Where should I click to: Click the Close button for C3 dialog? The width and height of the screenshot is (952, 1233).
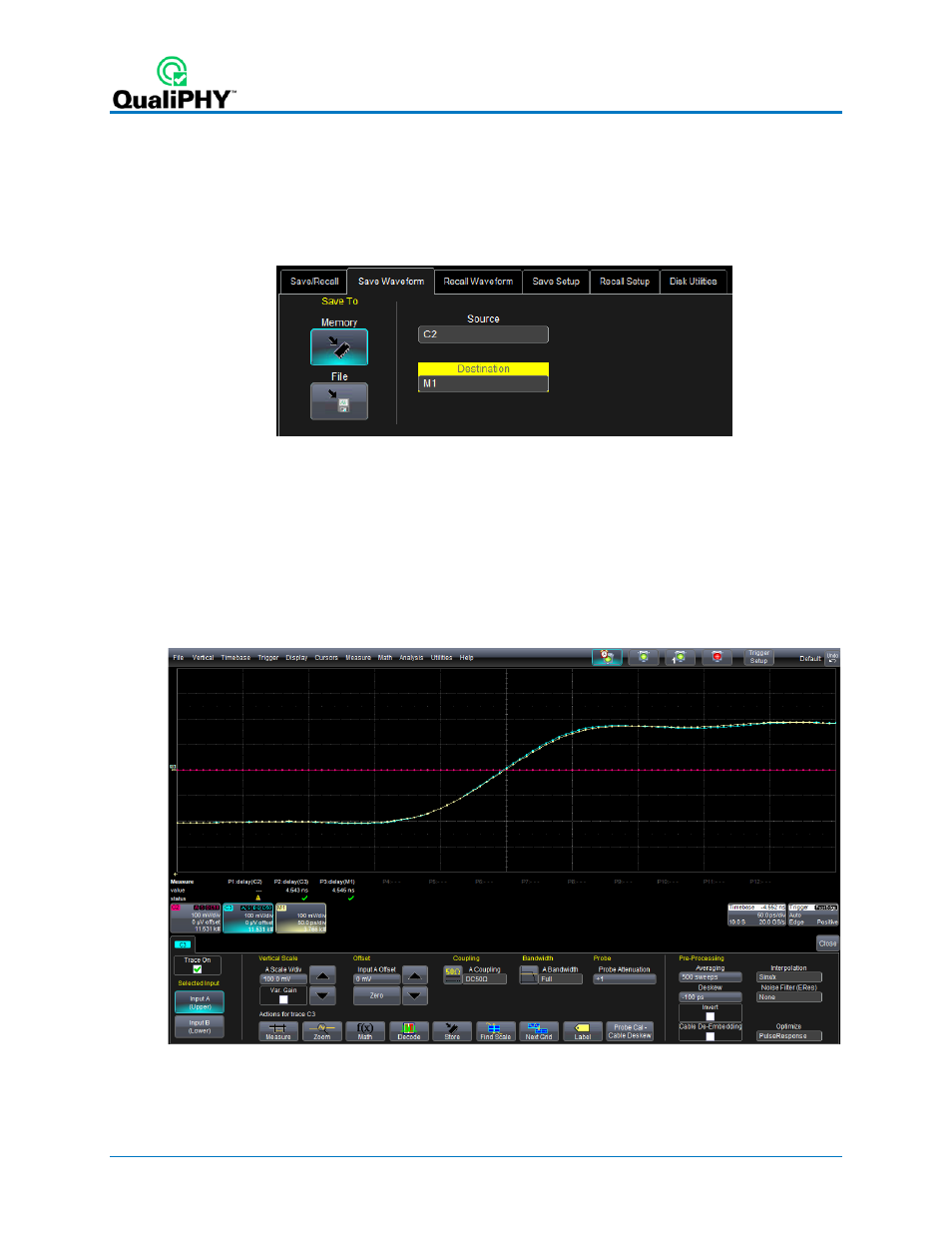827,943
